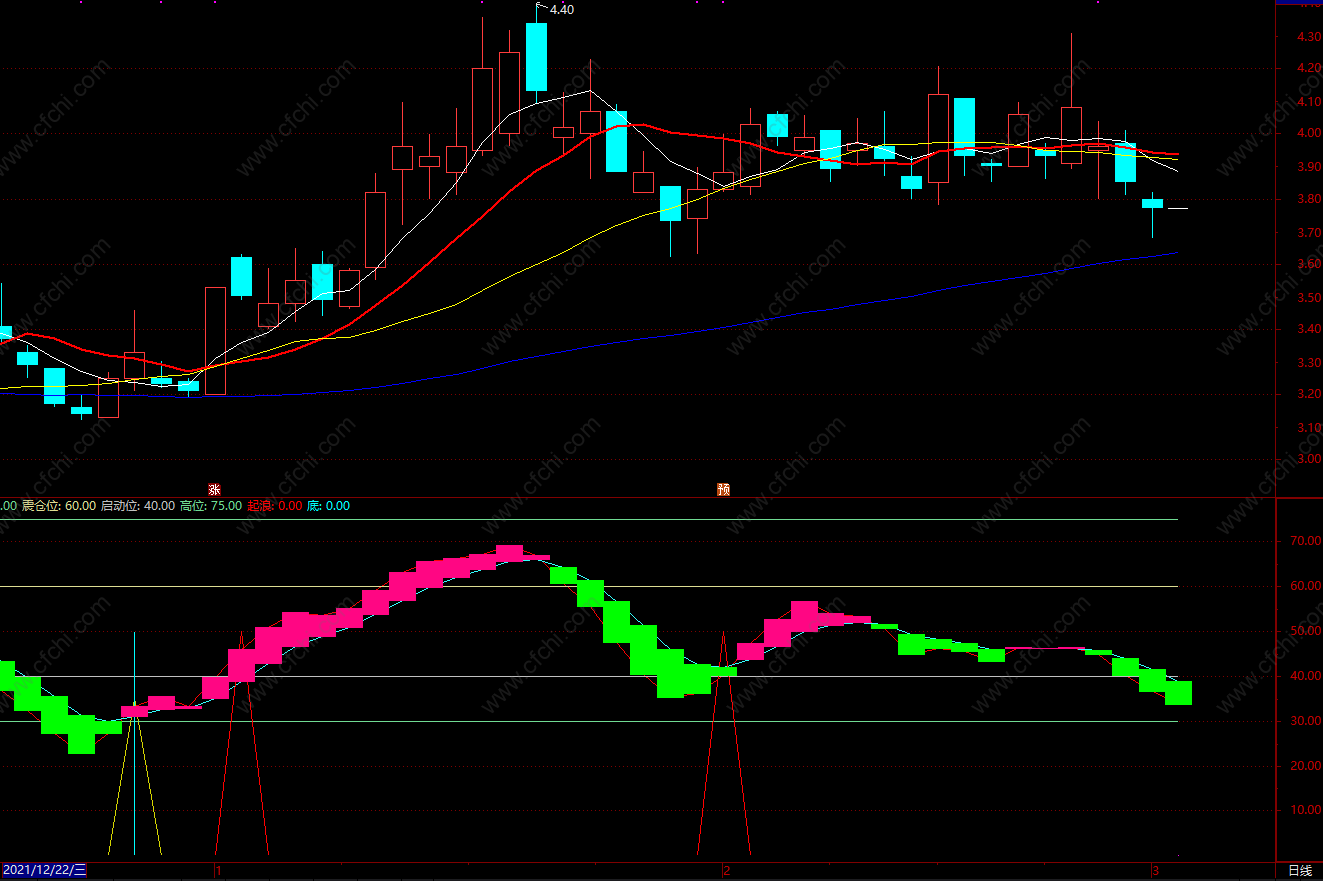Click the last green indicator bar on the right
1323x881 pixels.
coord(1178,693)
